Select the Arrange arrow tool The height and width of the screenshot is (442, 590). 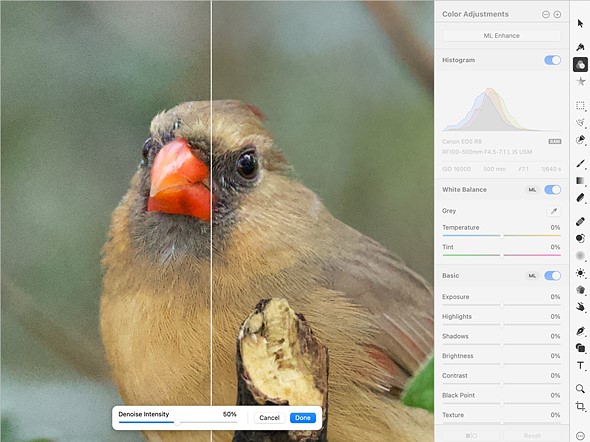tap(580, 24)
